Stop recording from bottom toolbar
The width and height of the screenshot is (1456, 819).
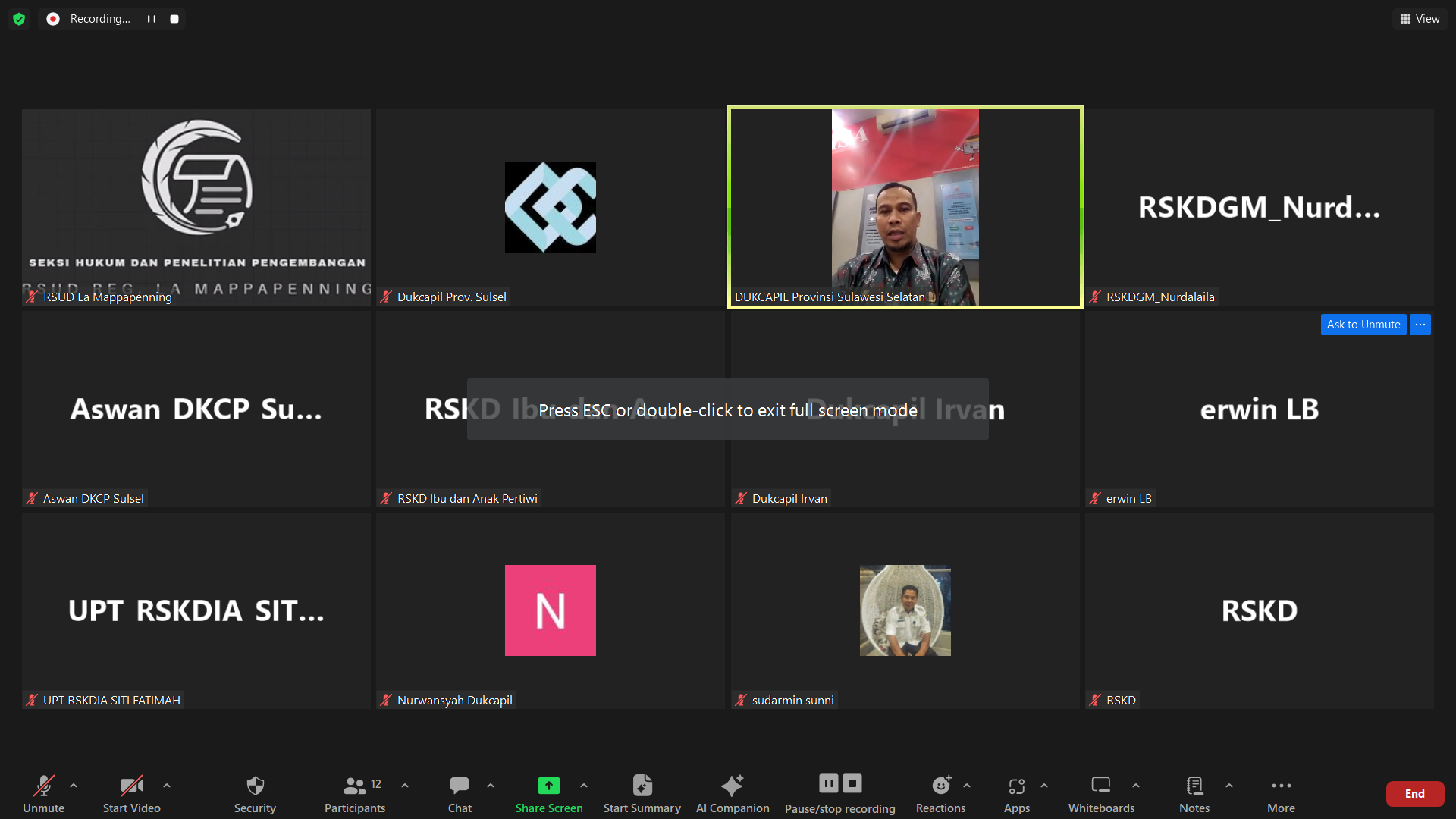852,783
